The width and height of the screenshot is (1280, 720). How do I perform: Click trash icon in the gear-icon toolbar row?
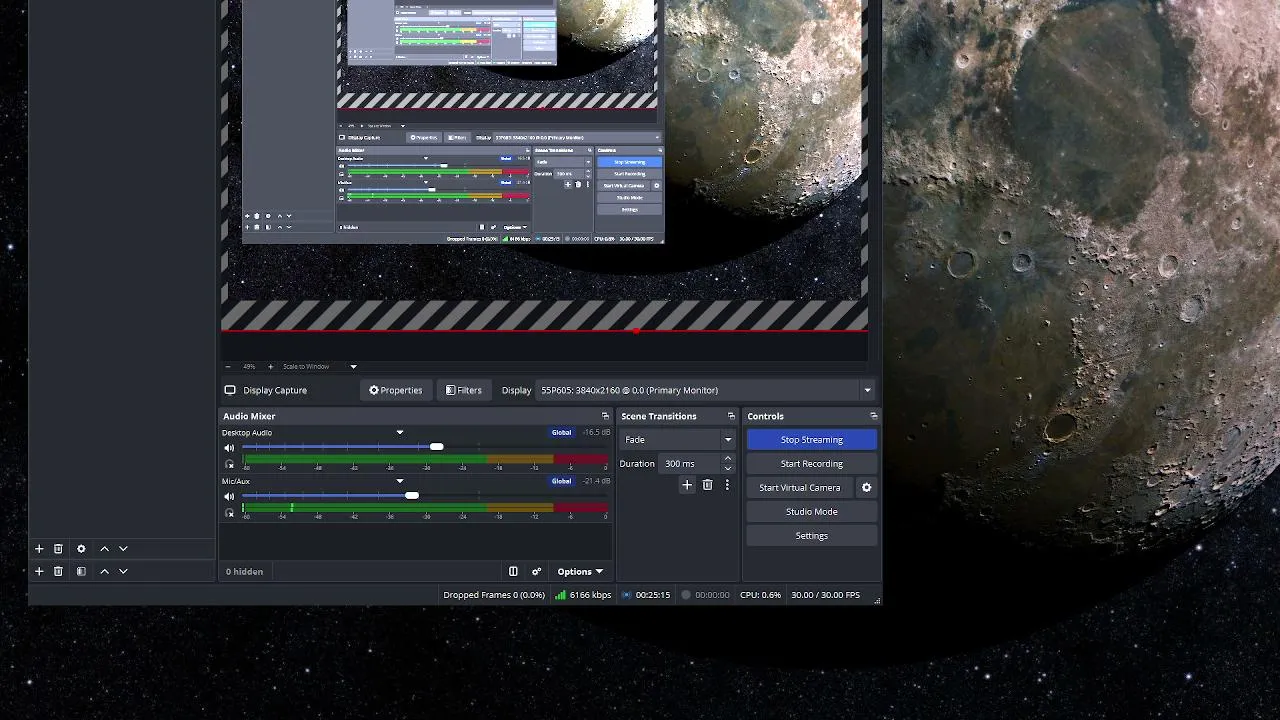(x=58, y=549)
